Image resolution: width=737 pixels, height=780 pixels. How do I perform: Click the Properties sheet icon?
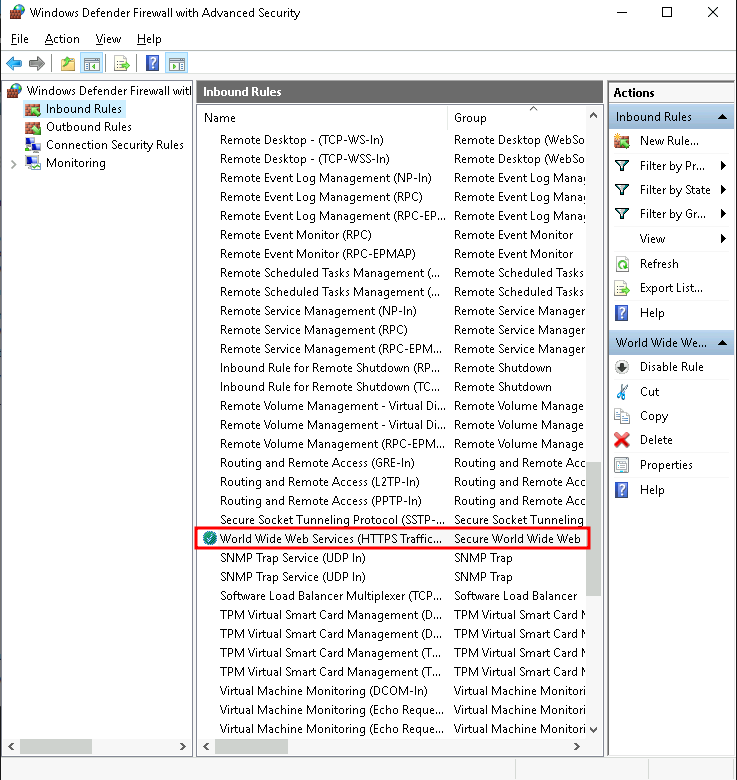click(x=622, y=465)
